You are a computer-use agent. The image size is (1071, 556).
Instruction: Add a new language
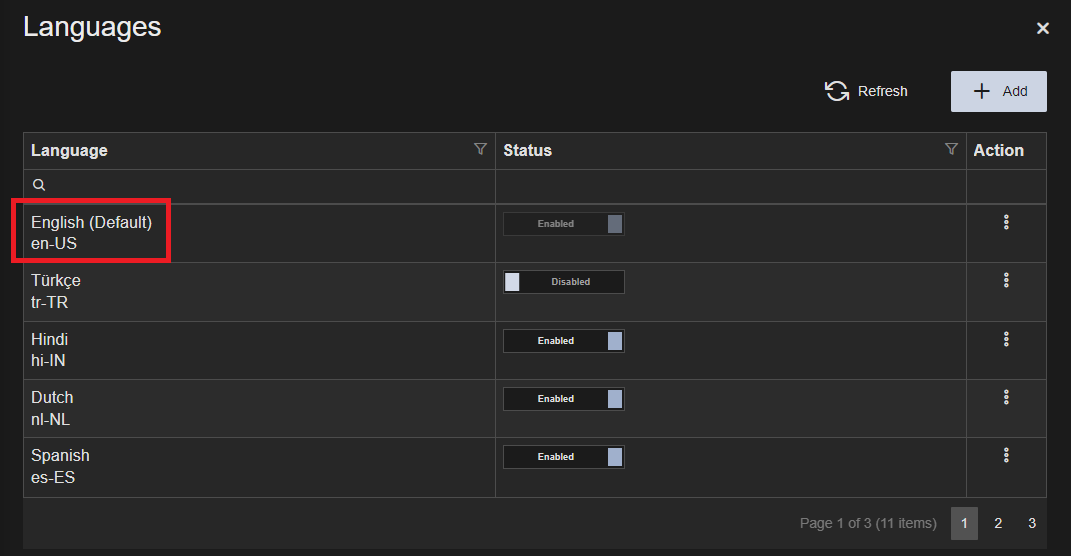click(x=998, y=91)
